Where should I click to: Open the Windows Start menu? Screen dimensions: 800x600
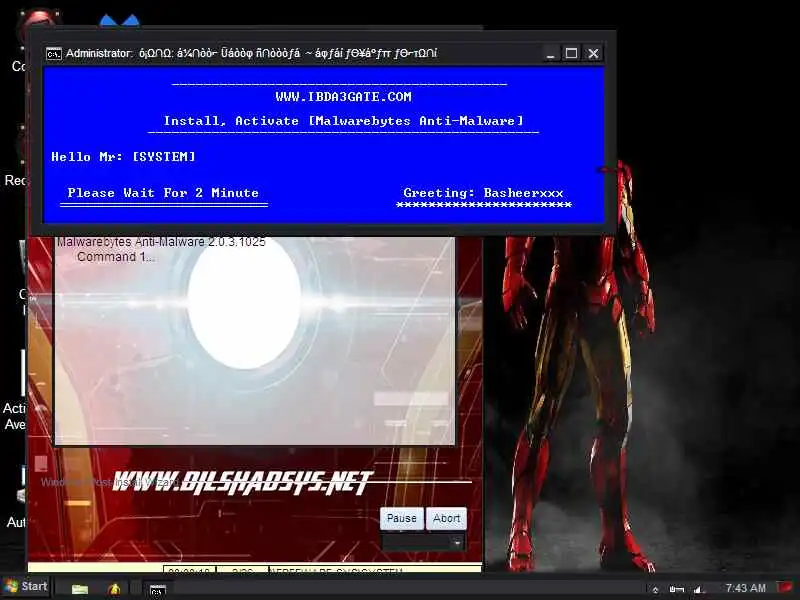[26, 586]
